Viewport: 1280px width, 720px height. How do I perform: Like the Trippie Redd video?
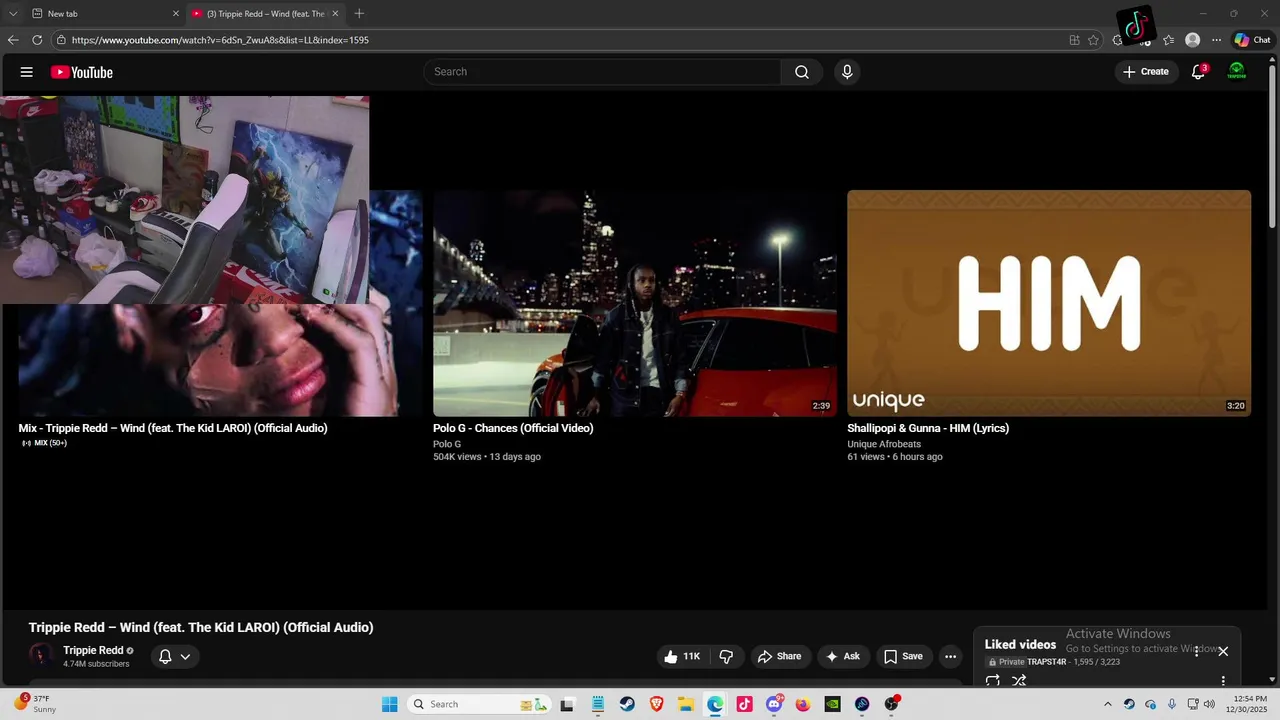(683, 656)
